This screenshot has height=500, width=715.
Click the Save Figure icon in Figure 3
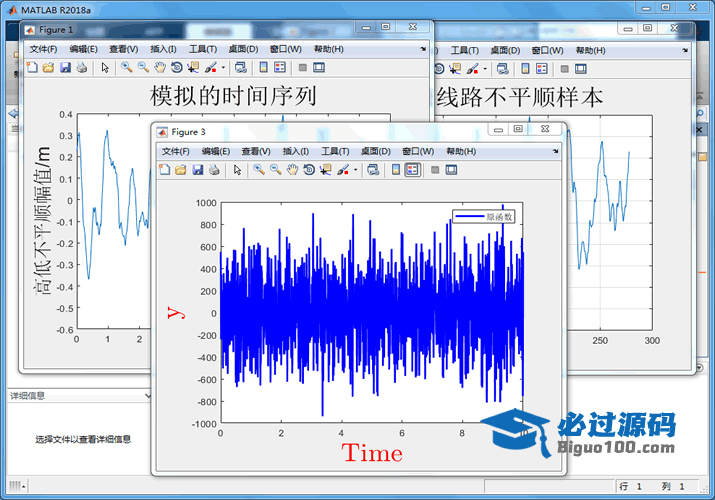(198, 170)
